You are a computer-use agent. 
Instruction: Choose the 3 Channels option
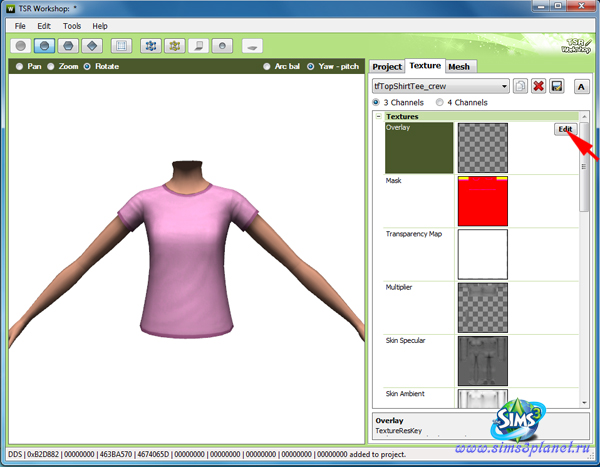click(376, 102)
